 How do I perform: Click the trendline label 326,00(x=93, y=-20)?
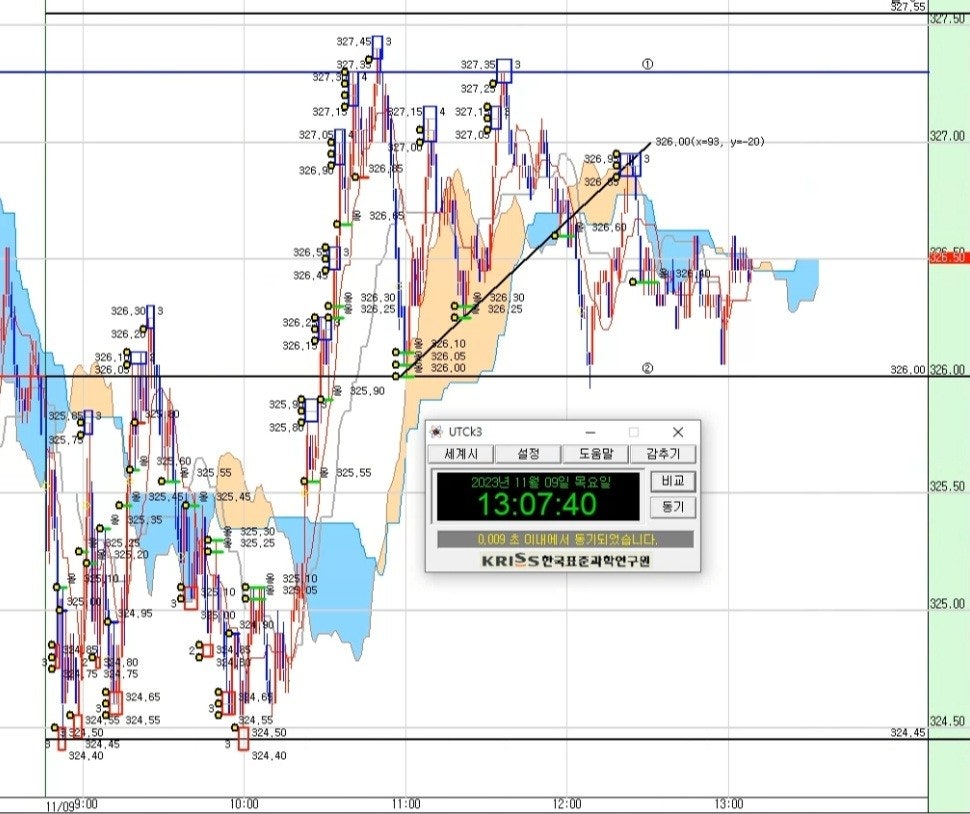click(710, 142)
